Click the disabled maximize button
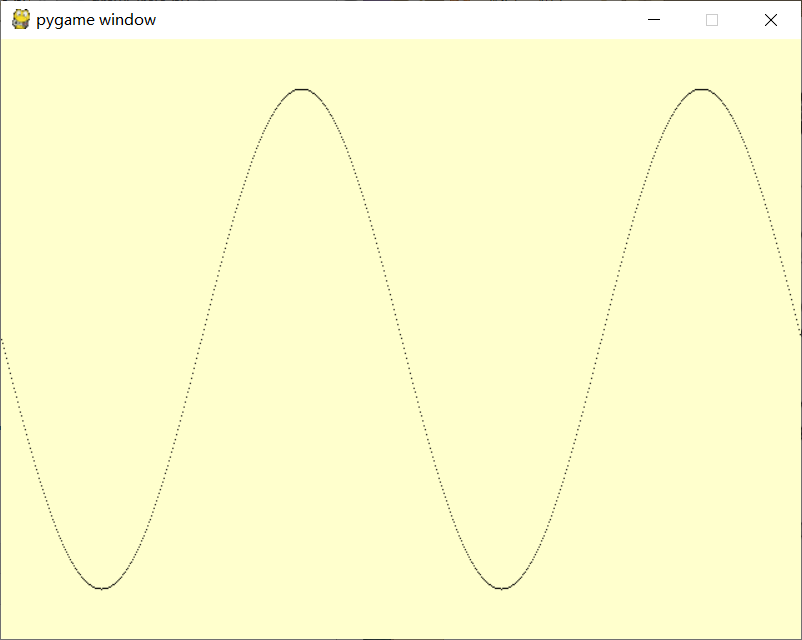This screenshot has width=802, height=640. pyautogui.click(x=712, y=20)
